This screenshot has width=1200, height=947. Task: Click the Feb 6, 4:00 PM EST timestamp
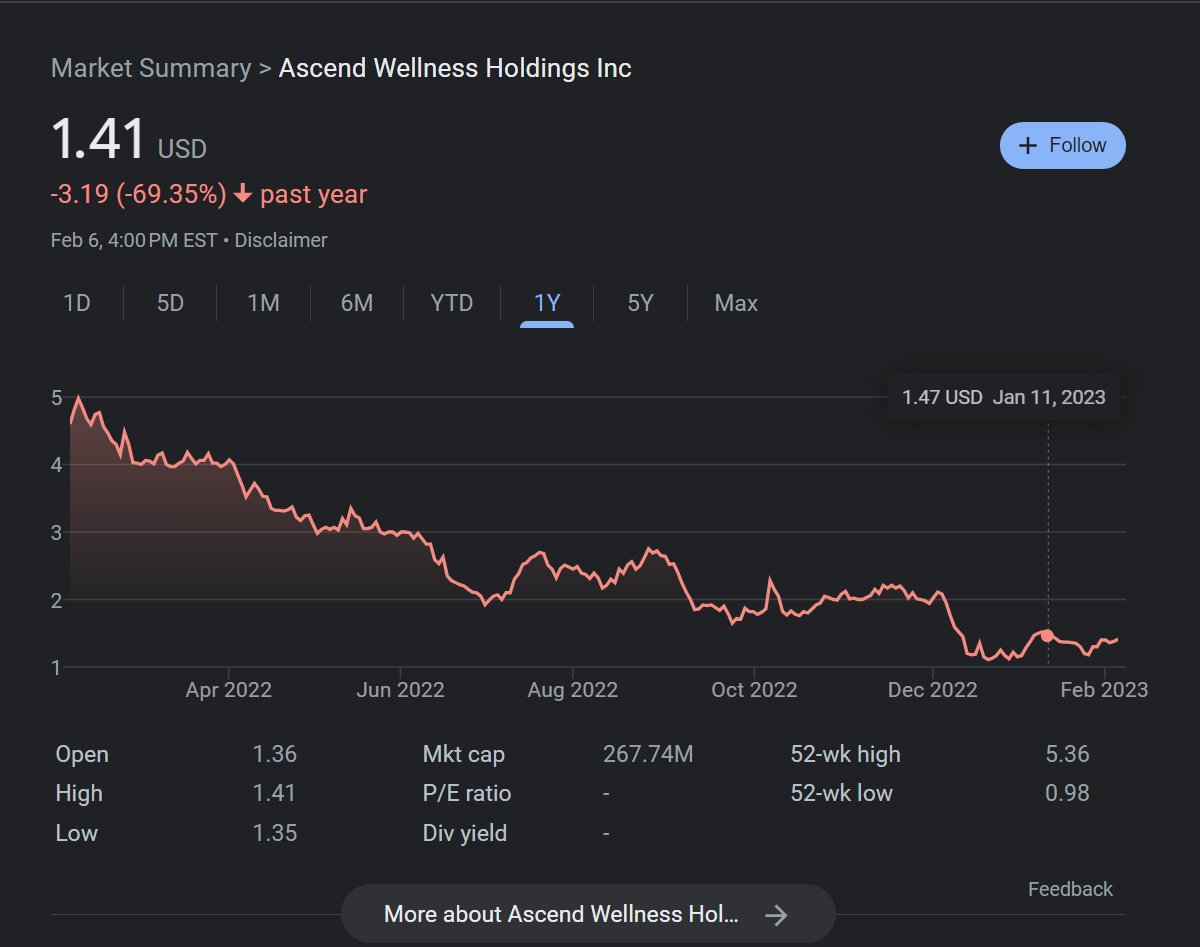coord(134,240)
